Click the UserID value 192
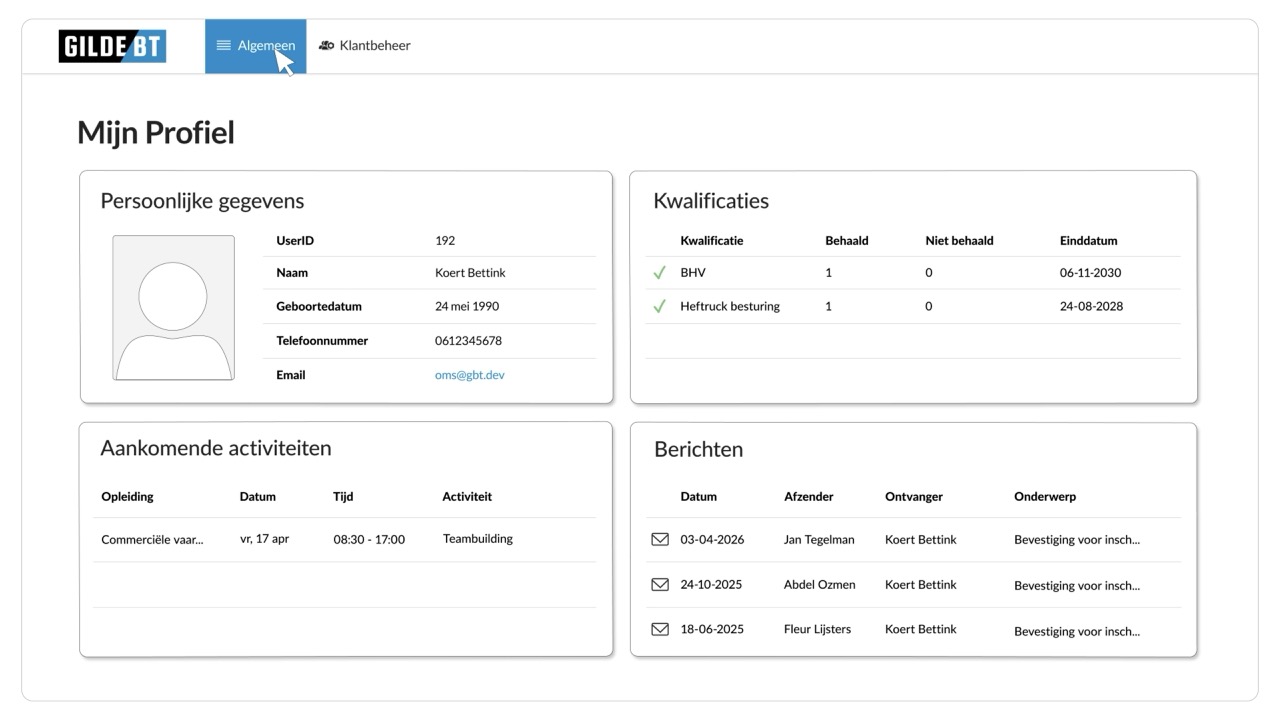 (445, 241)
